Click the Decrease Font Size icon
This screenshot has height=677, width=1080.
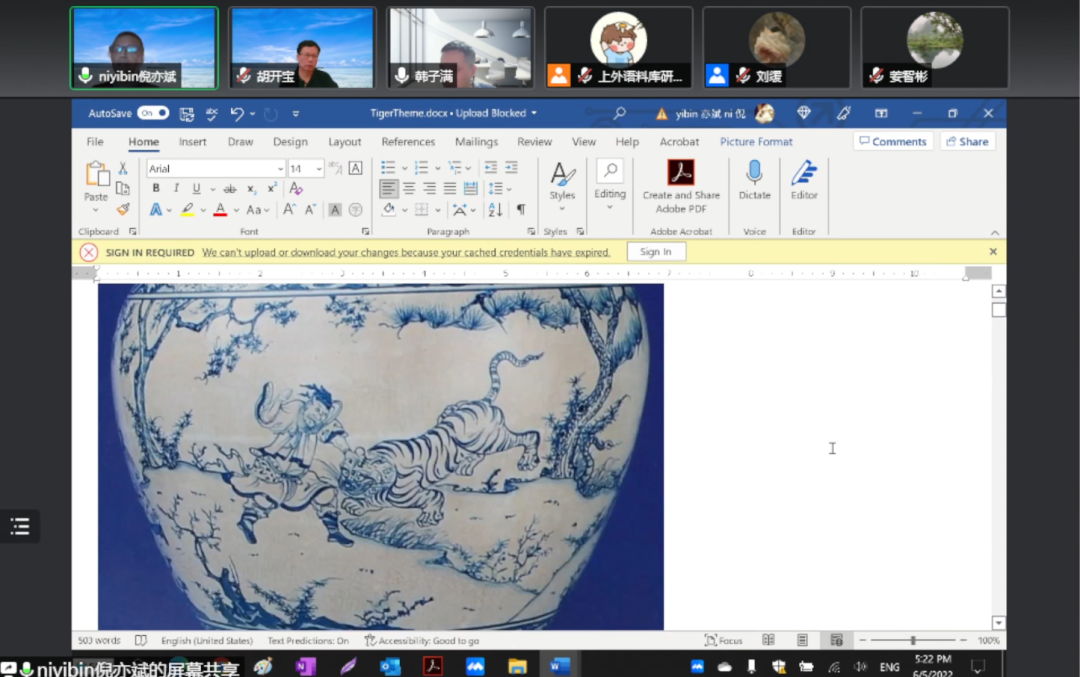click(x=310, y=209)
